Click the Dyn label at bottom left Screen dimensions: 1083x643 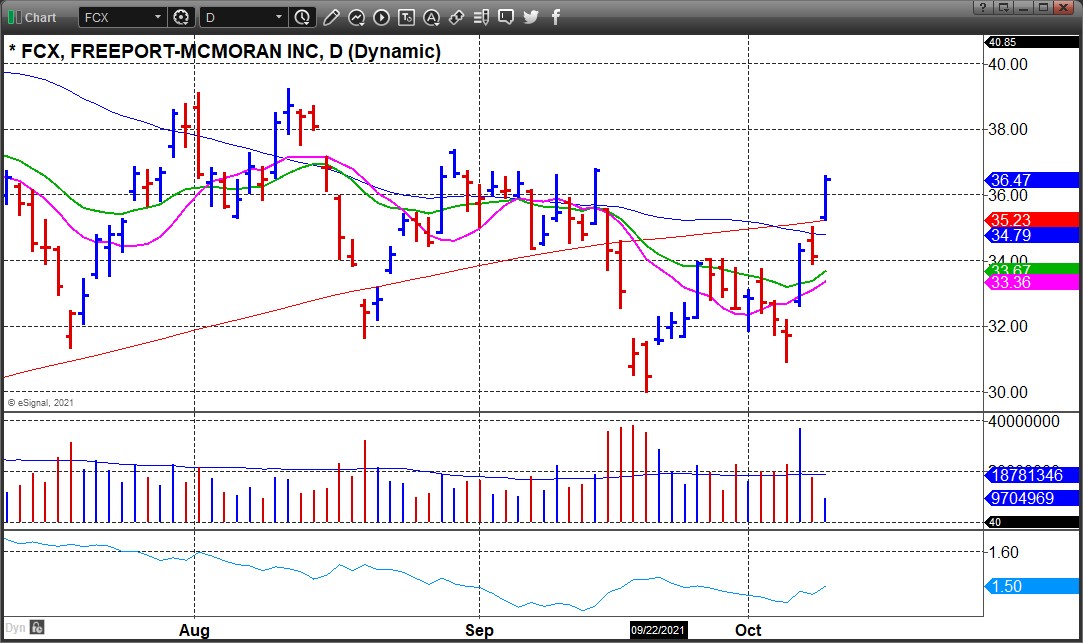pyautogui.click(x=15, y=628)
